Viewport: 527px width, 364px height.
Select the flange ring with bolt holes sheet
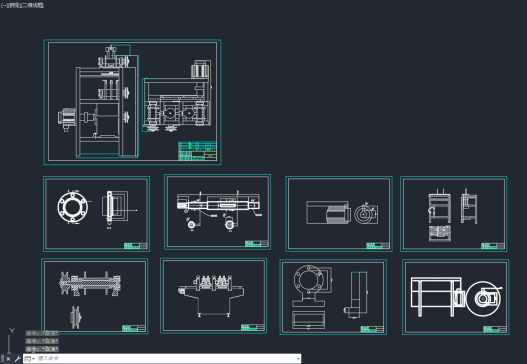96,214
